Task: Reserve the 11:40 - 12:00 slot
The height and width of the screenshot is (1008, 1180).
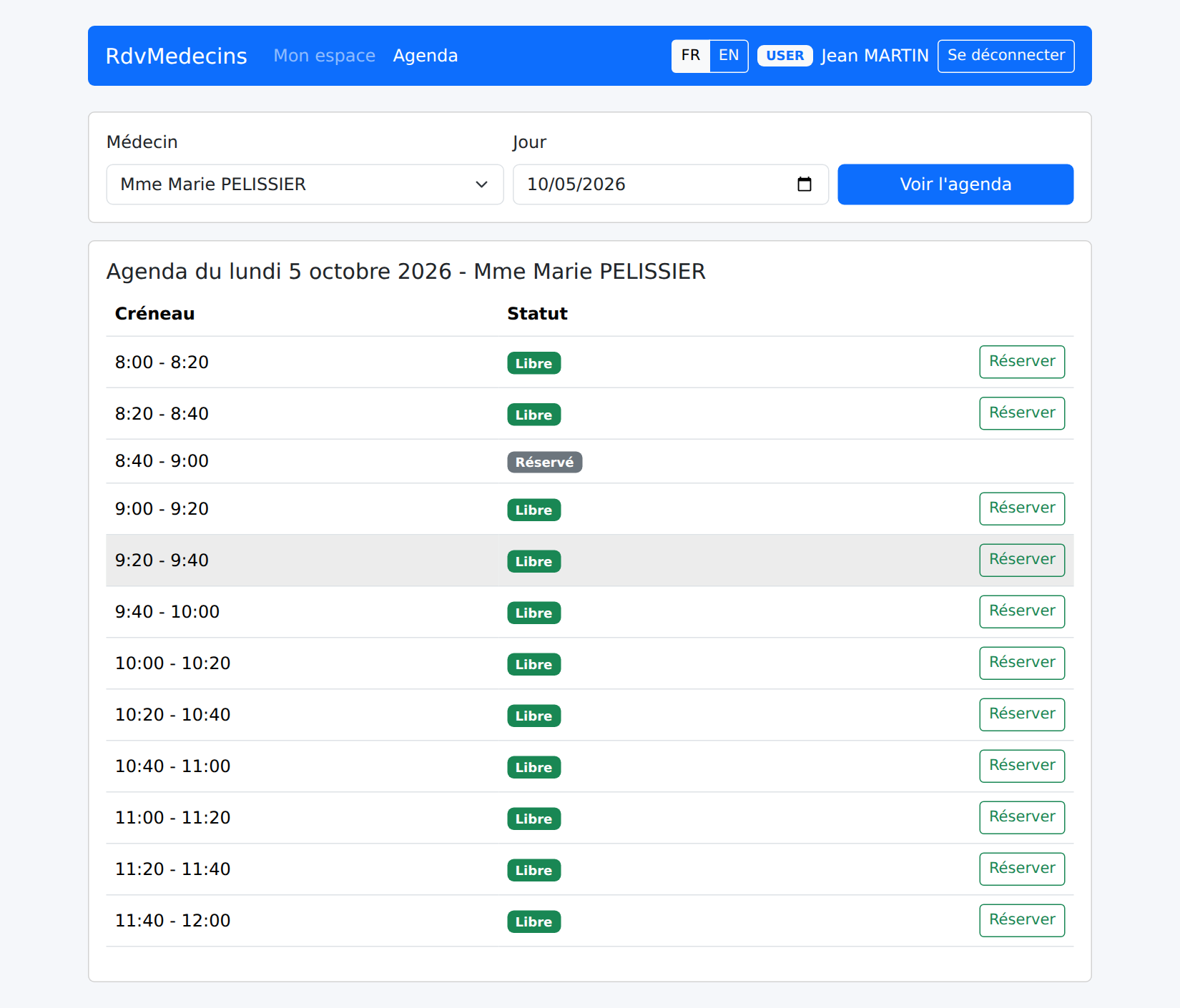Action: (x=1022, y=920)
